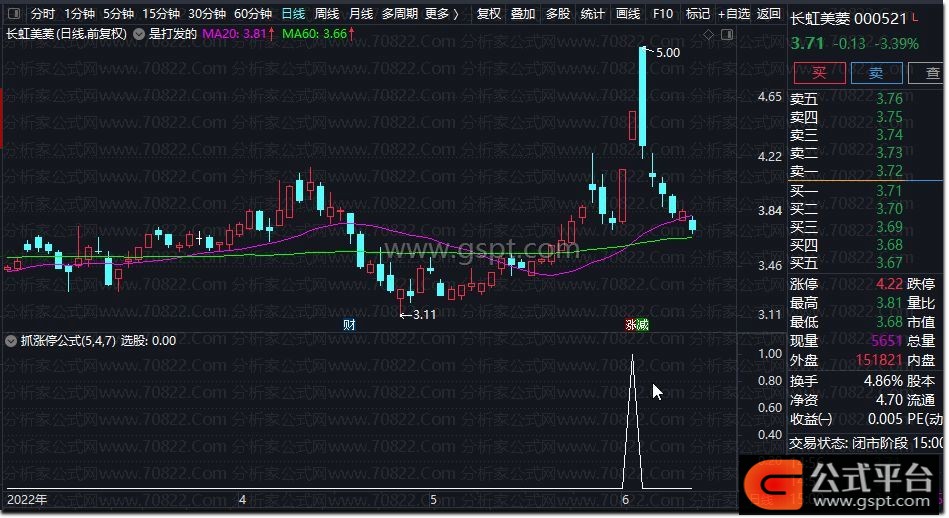Click the 外盘 151821 value

click(879, 360)
